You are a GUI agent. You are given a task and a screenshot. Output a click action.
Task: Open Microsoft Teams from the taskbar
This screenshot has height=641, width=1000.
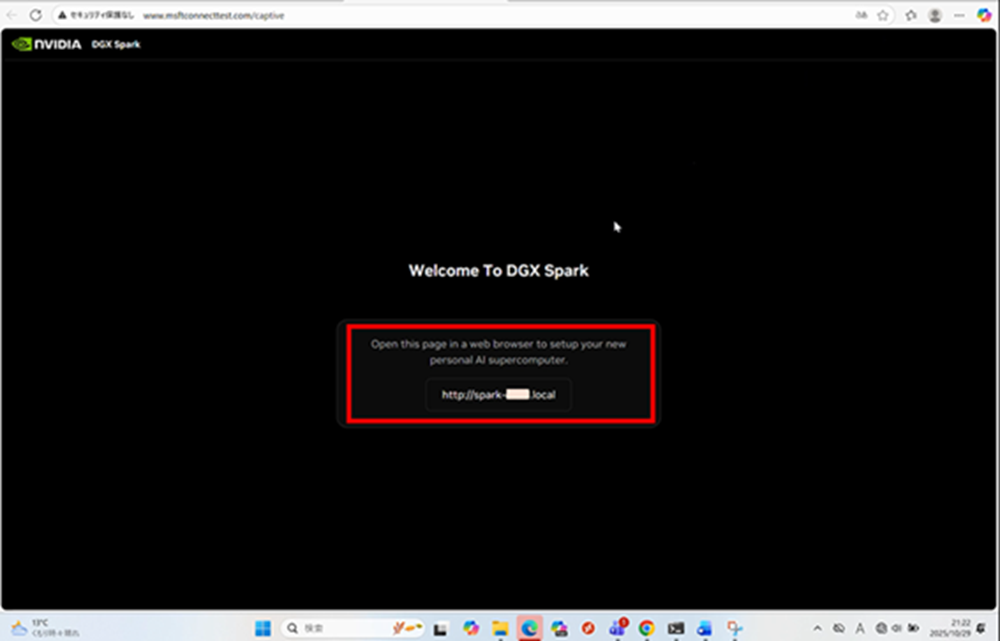click(x=618, y=628)
